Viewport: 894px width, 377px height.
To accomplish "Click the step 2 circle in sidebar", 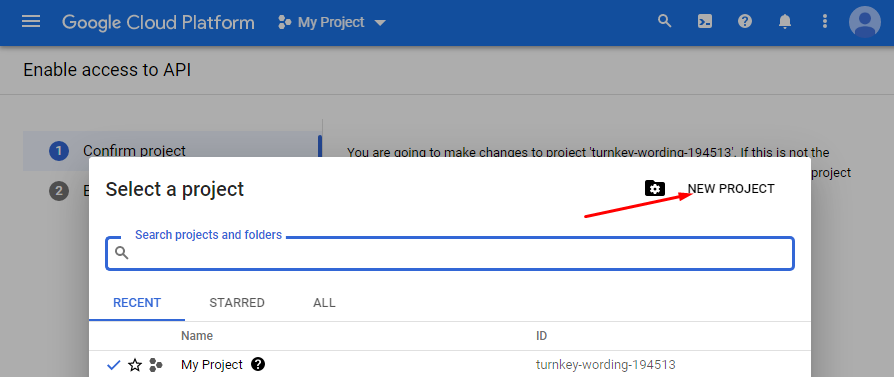I will (x=59, y=190).
